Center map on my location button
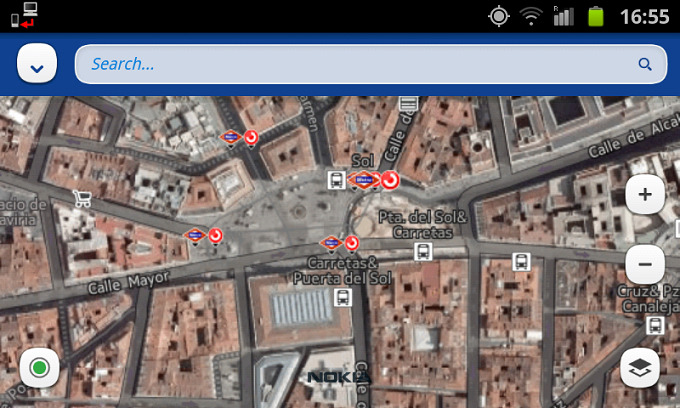680x408 pixels. click(39, 368)
